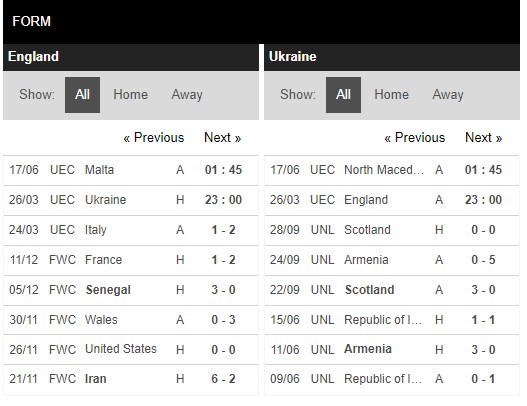Select England's All filter tab
The image size is (527, 406).
[82, 95]
